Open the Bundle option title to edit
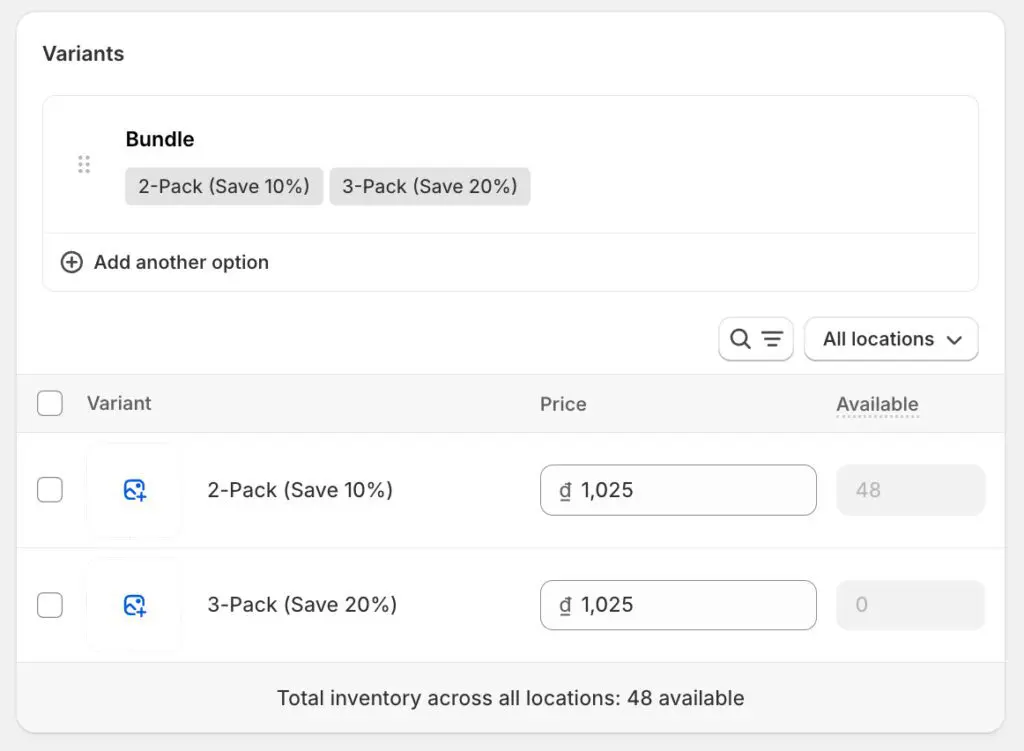The image size is (1024, 751). (160, 139)
